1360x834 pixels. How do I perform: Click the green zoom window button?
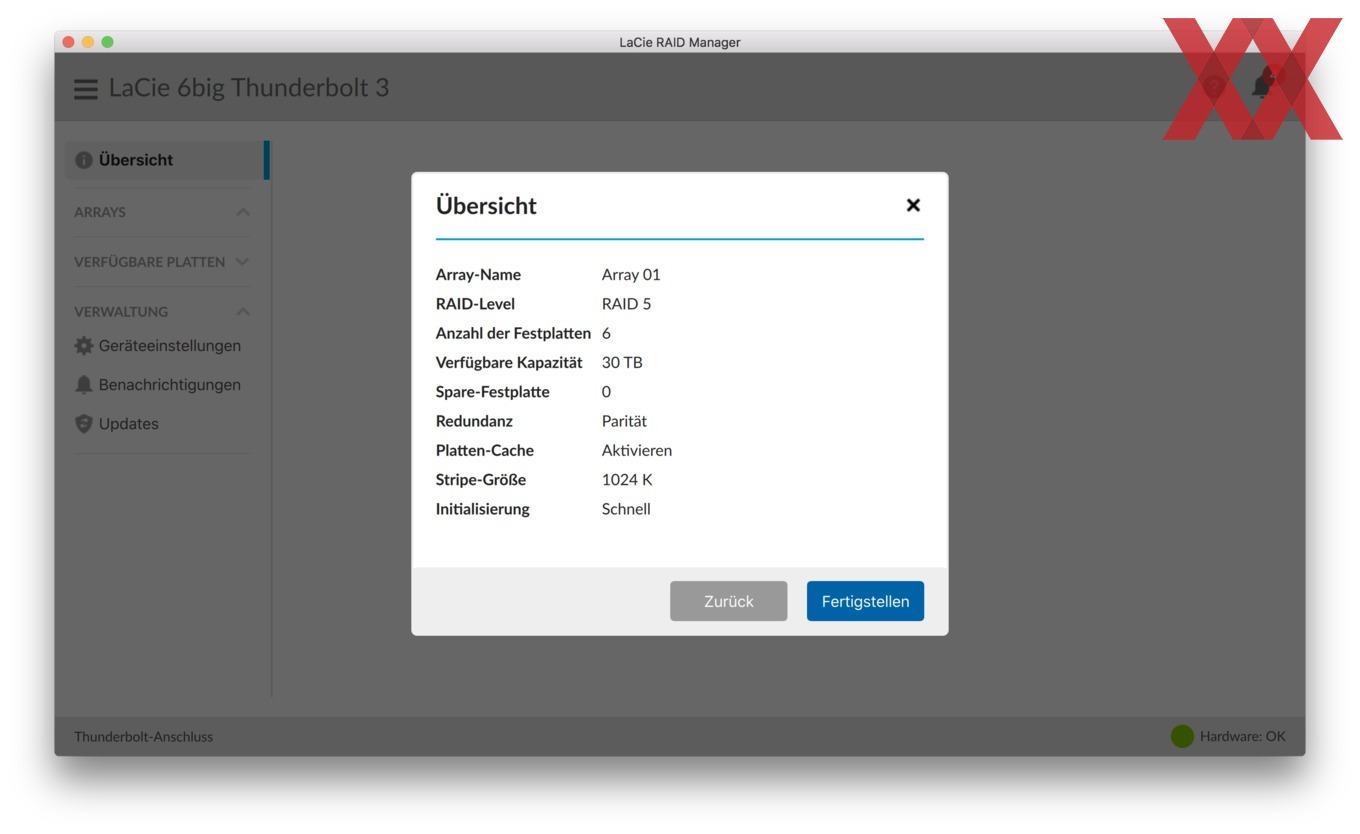[x=108, y=42]
